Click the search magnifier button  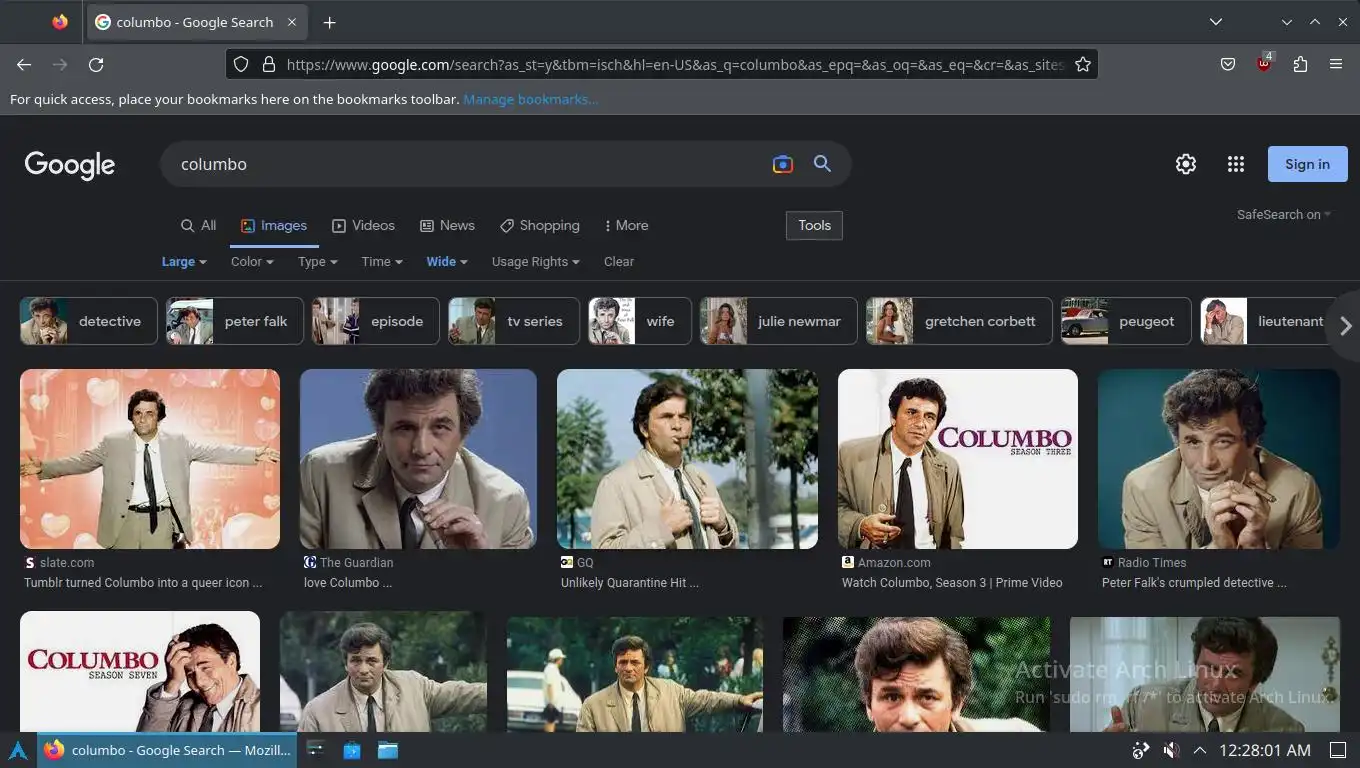point(822,164)
